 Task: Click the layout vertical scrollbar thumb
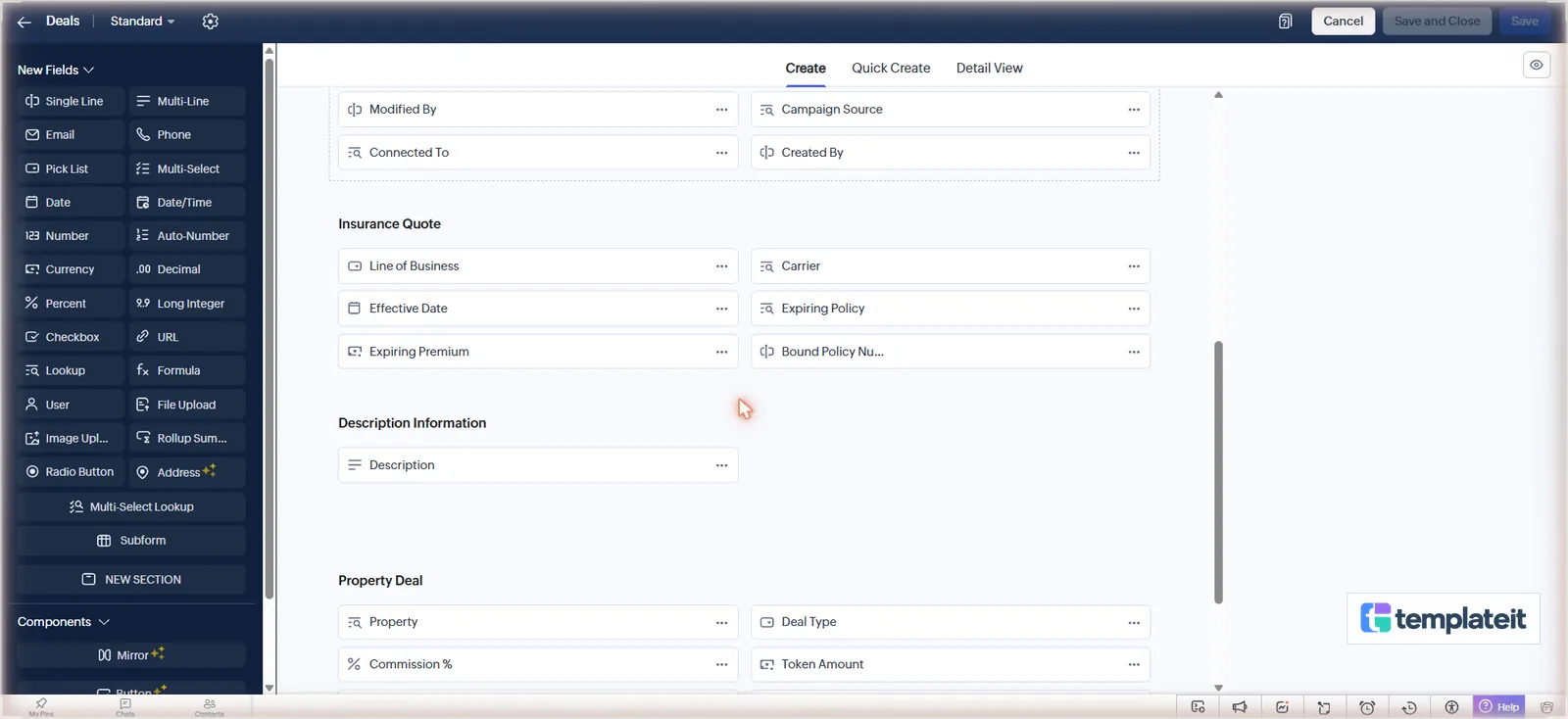[1218, 472]
